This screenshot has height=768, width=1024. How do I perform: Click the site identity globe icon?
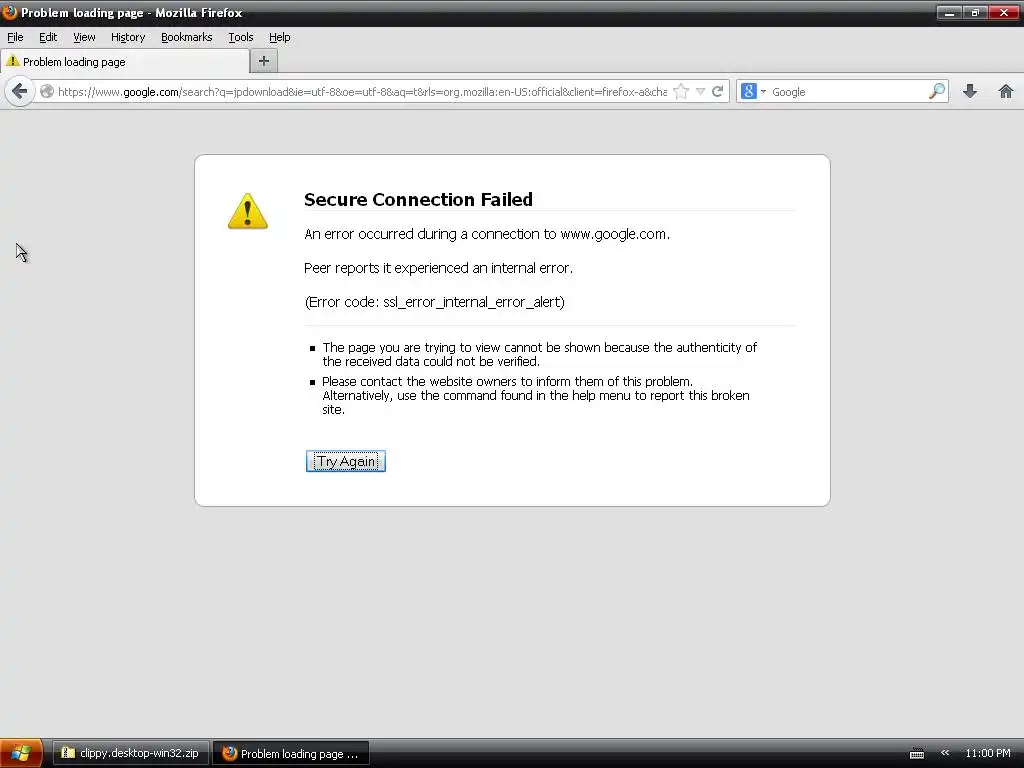(x=46, y=91)
